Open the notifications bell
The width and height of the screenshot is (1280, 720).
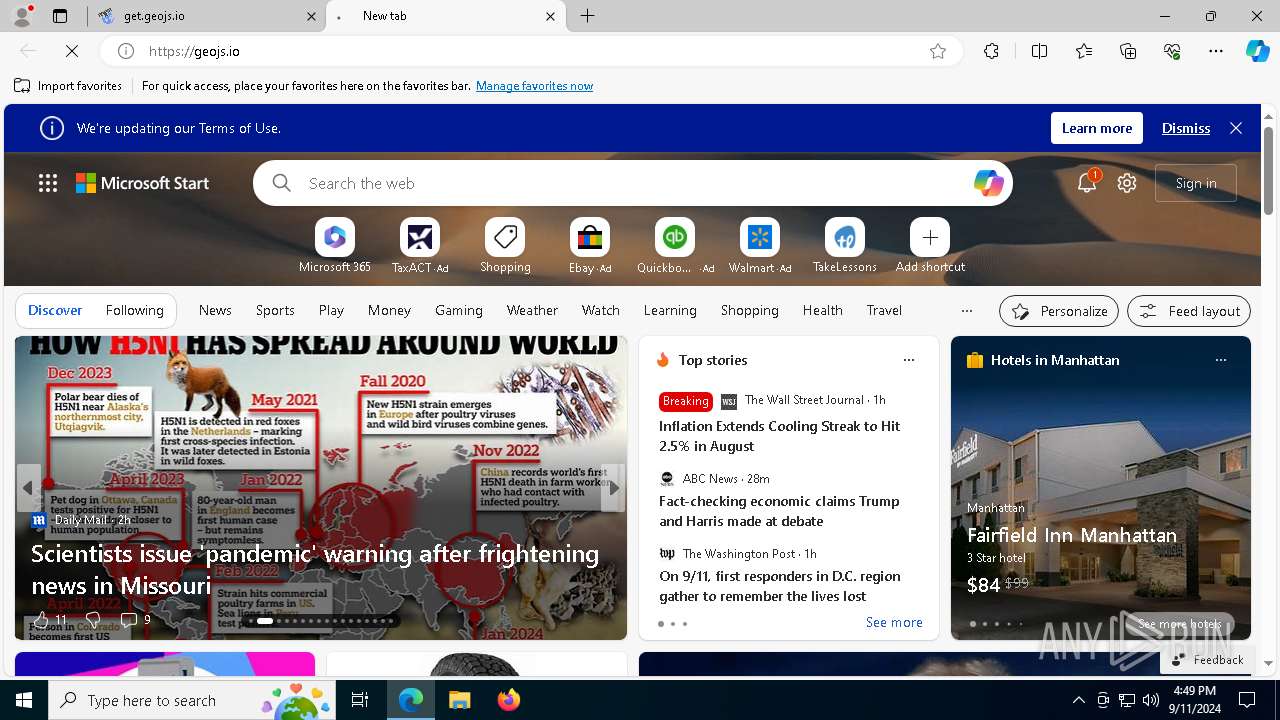(x=1087, y=183)
